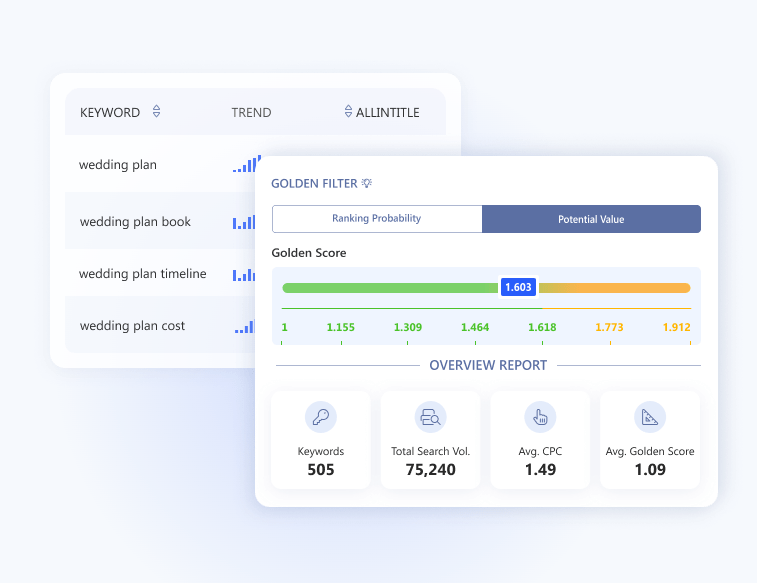Click the KEYWORD column header text
This screenshot has width=757, height=583.
(x=110, y=112)
